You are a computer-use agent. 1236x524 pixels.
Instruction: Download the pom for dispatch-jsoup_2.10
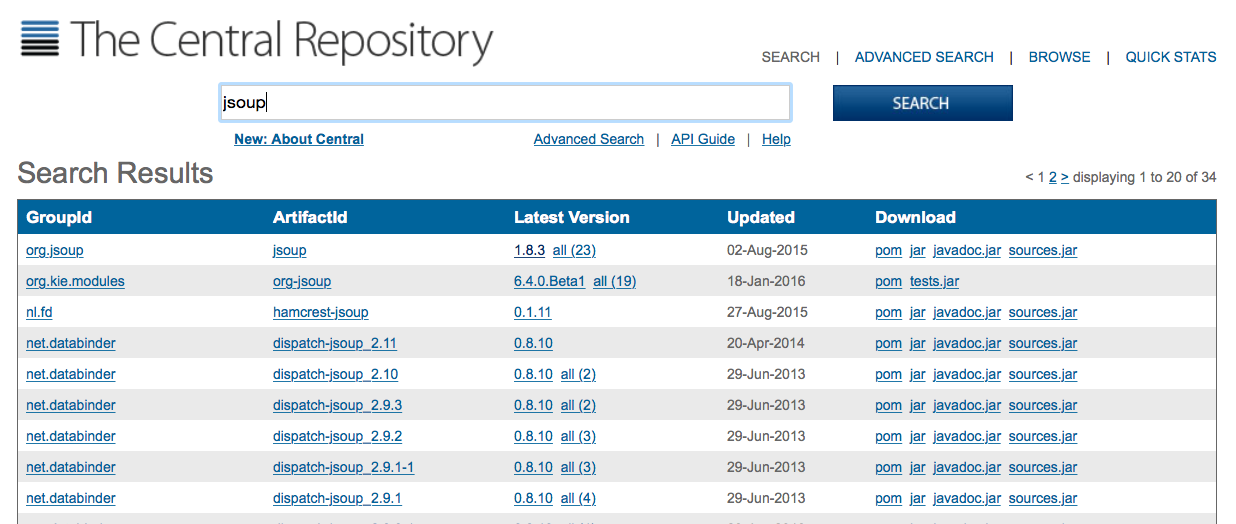[888, 374]
